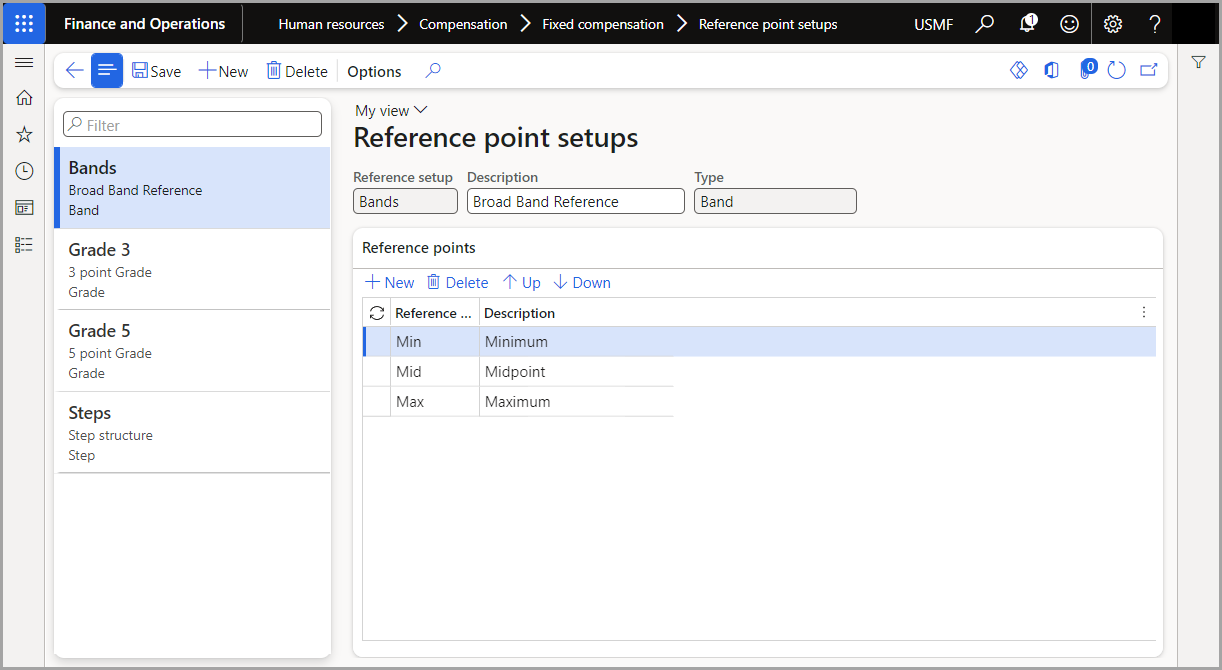Select row marker for Max row
The image size is (1222, 670).
(x=377, y=401)
